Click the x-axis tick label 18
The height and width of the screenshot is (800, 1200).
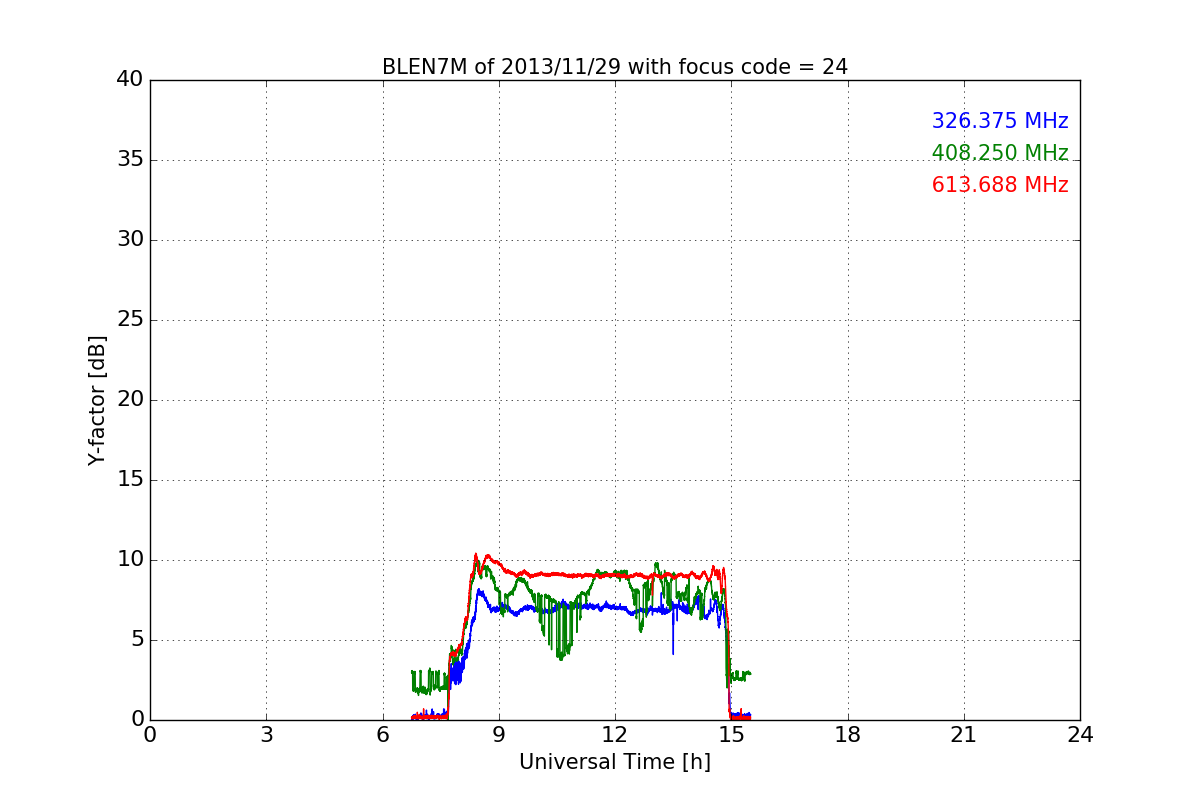click(x=848, y=735)
